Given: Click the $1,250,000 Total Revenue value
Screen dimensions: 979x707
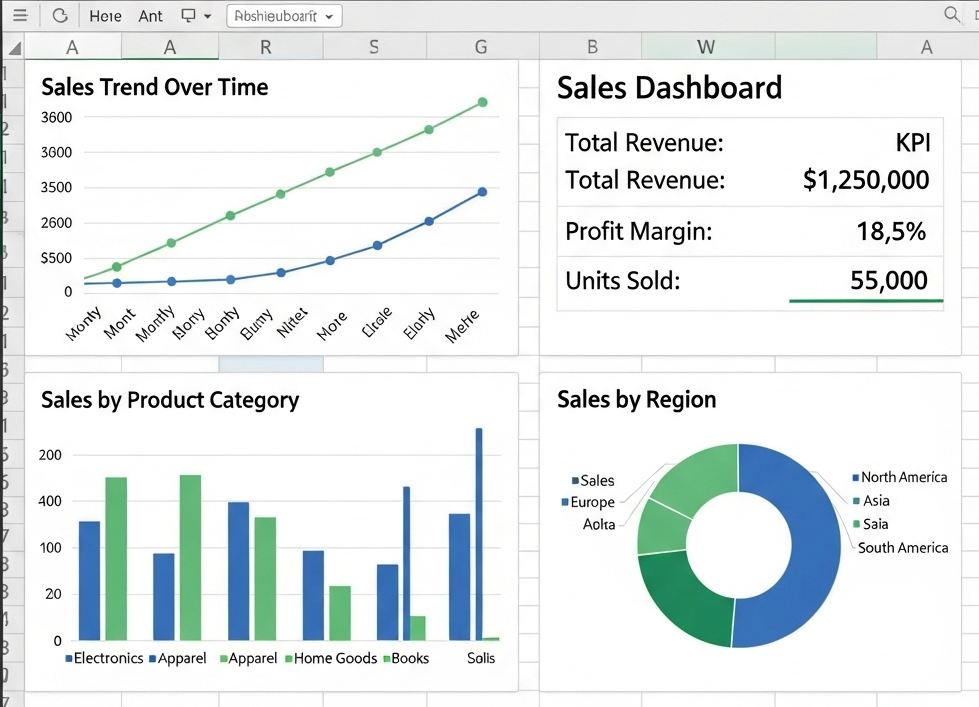Looking at the screenshot, I should coord(864,181).
